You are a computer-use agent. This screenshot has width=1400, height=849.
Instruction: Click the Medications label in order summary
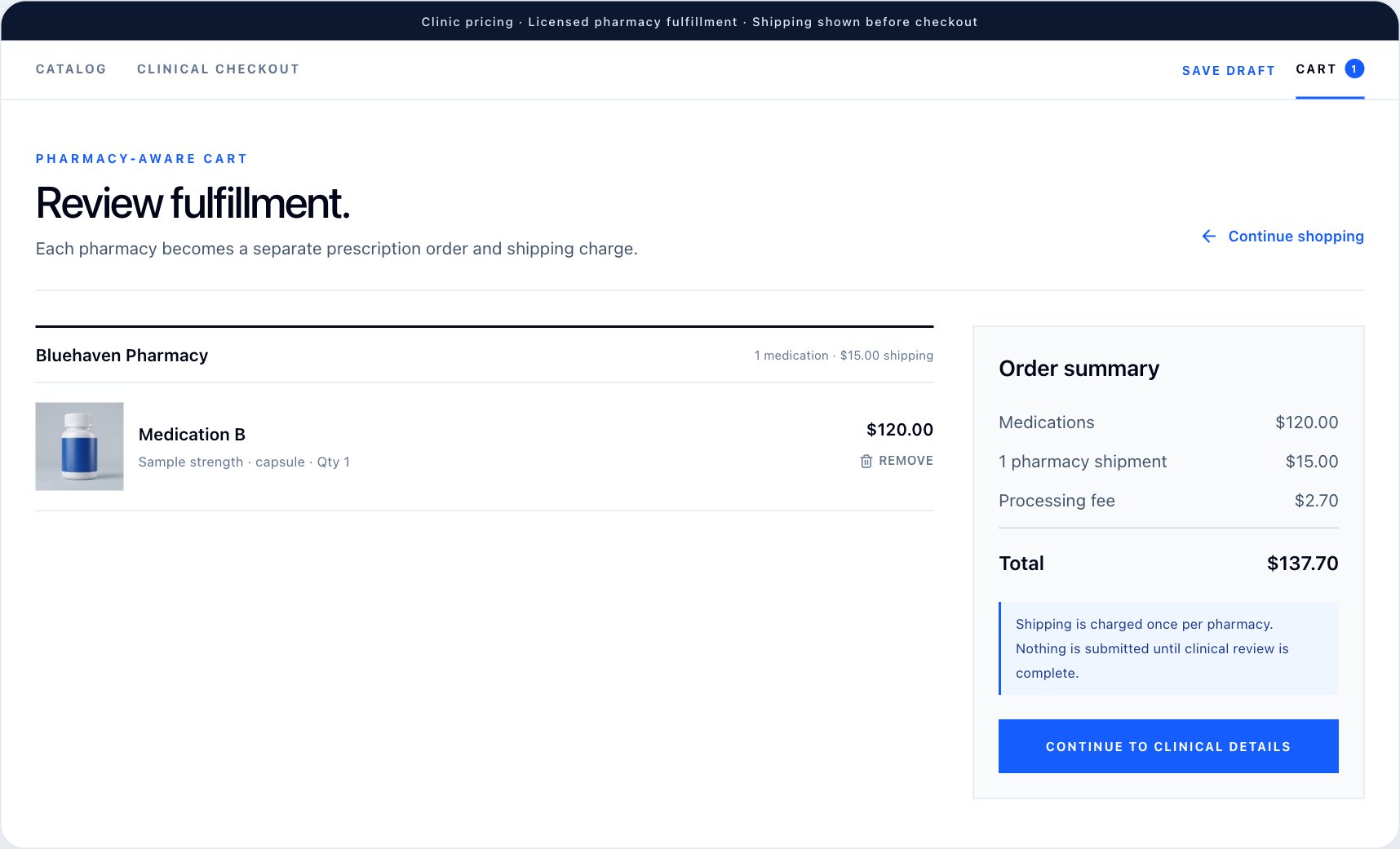[x=1047, y=422]
